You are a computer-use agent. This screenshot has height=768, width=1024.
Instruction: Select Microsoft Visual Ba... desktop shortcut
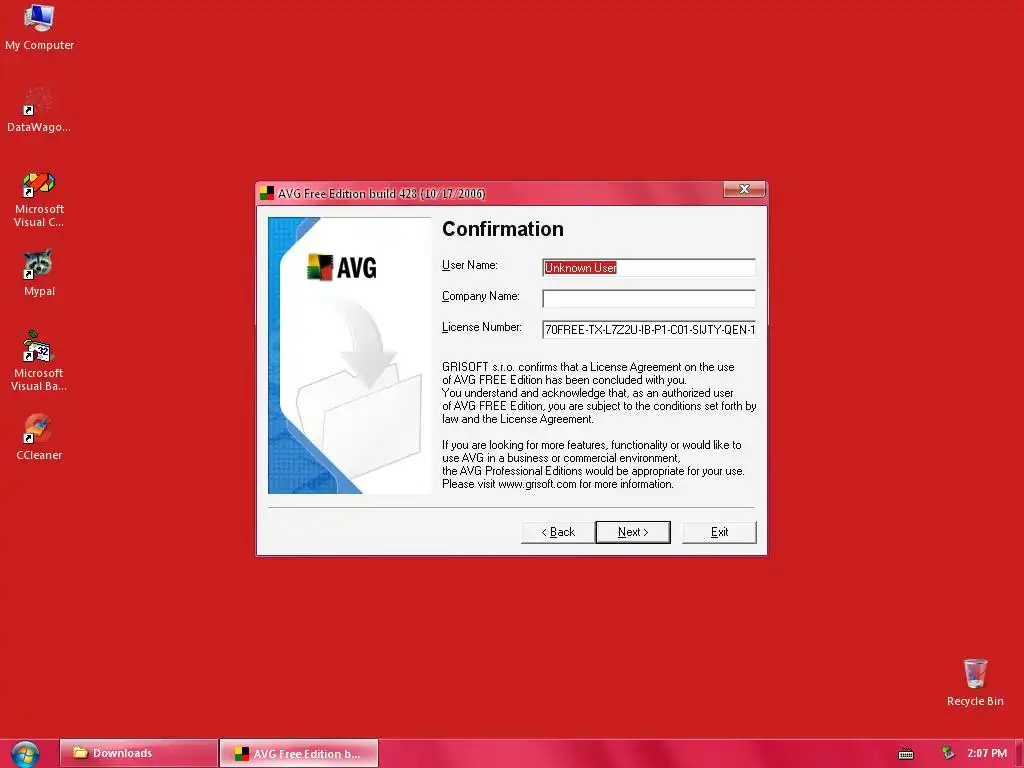39,361
